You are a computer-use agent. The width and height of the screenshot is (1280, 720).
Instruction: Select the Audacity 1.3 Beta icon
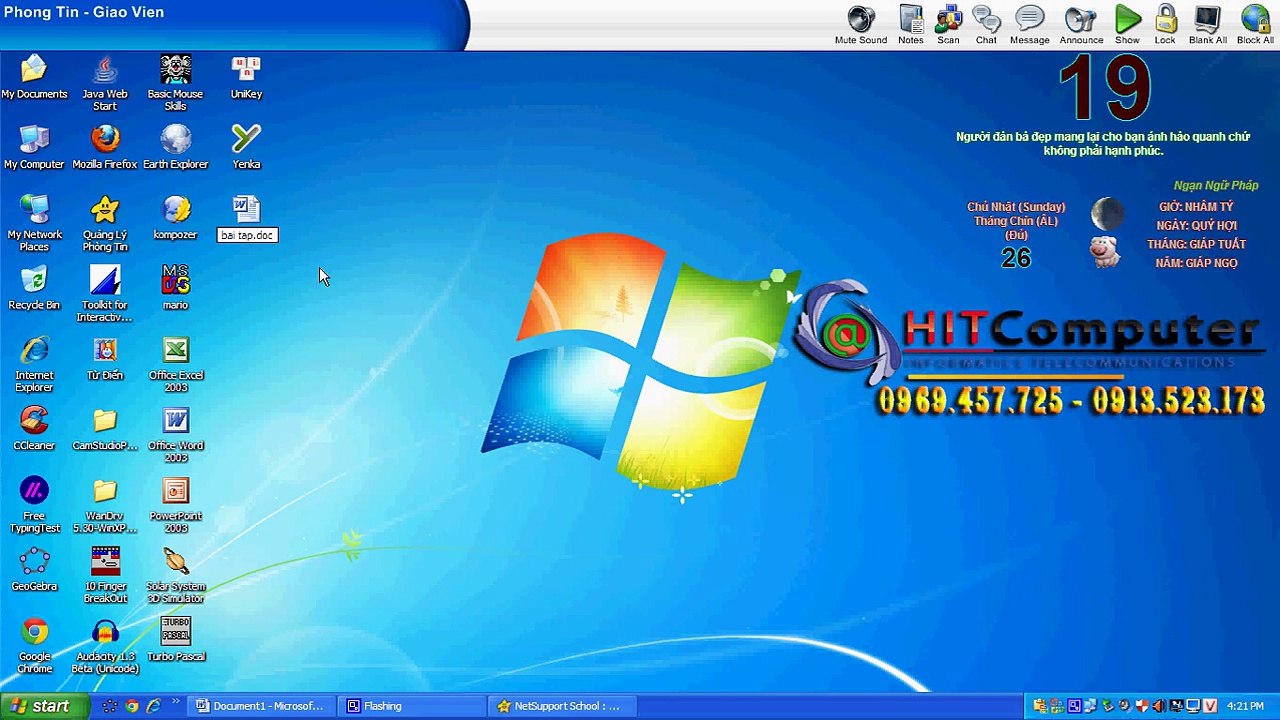[105, 645]
